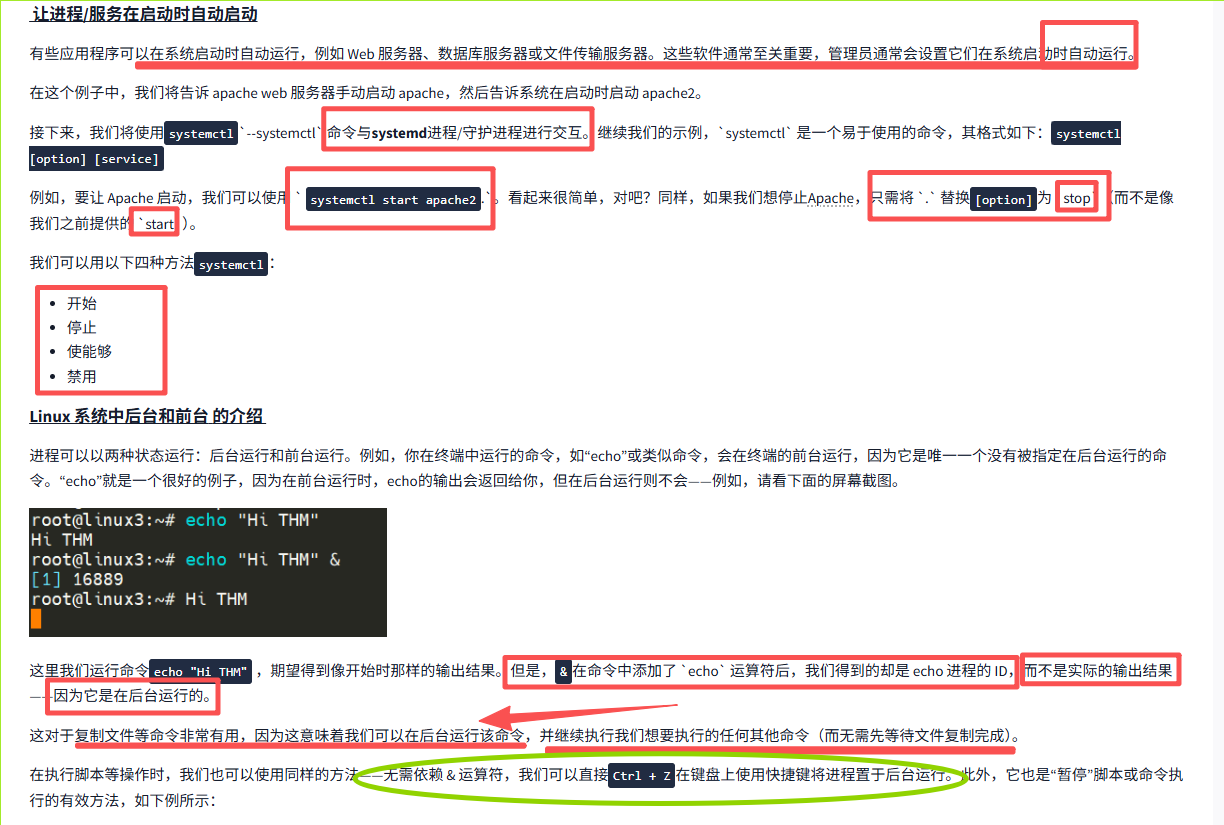Click the word "stop" in the Apache paragraph

click(x=1076, y=198)
